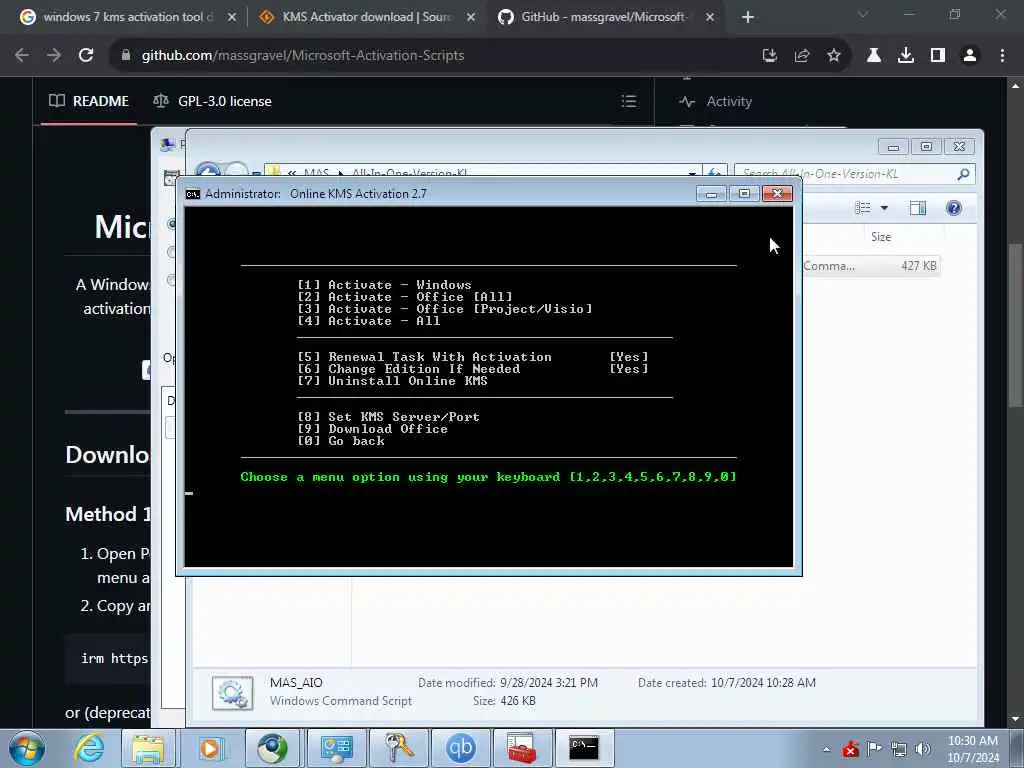
Task: Click Explorer's refresh button beside address bar
Action: tap(714, 174)
